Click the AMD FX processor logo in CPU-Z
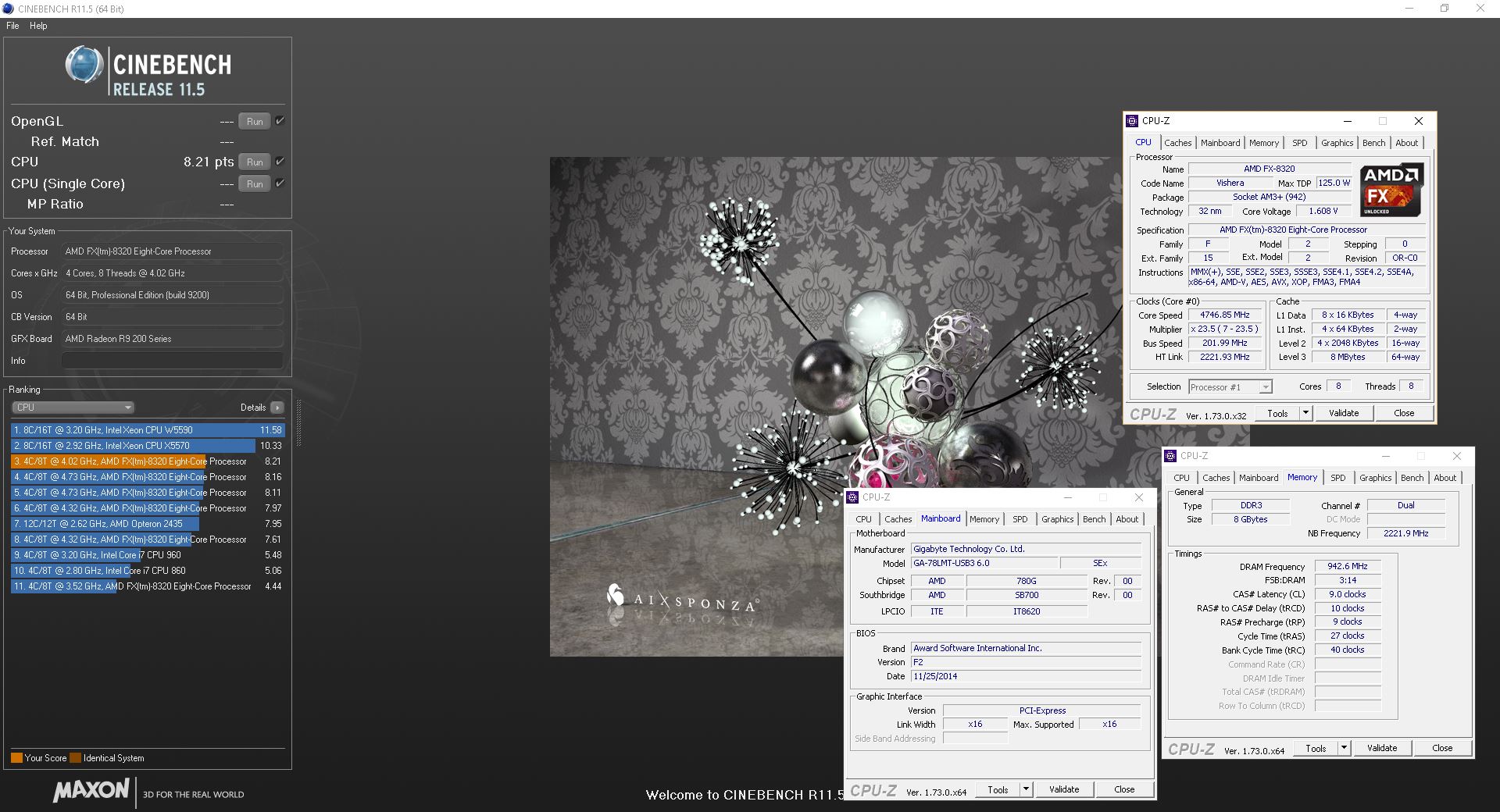 point(1391,190)
